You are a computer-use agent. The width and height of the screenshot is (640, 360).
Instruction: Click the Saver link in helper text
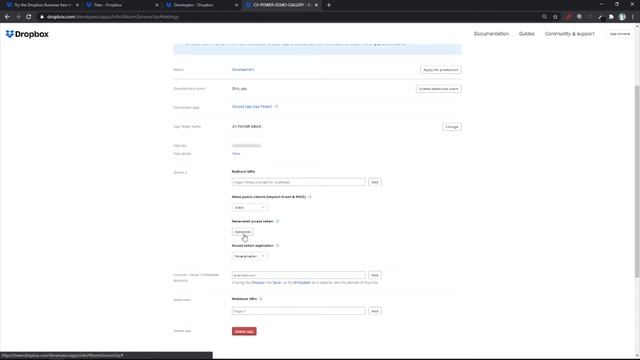277,282
